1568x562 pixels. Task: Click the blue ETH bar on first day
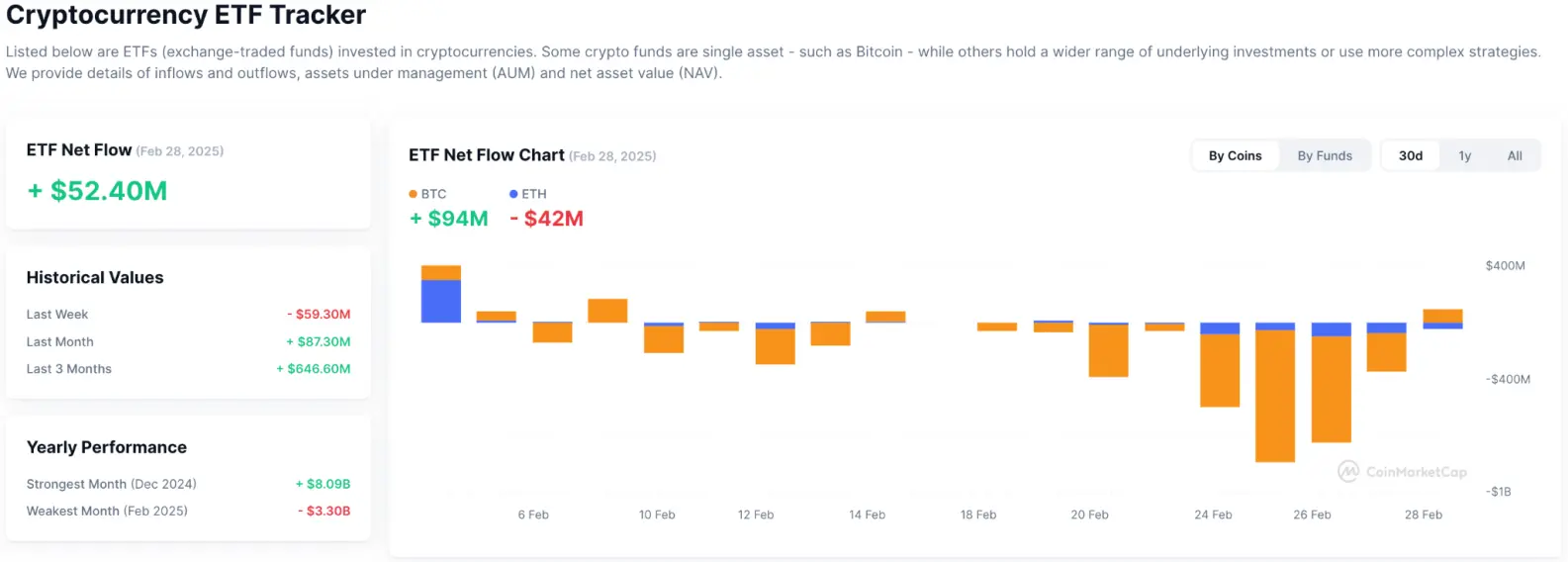pyautogui.click(x=440, y=301)
